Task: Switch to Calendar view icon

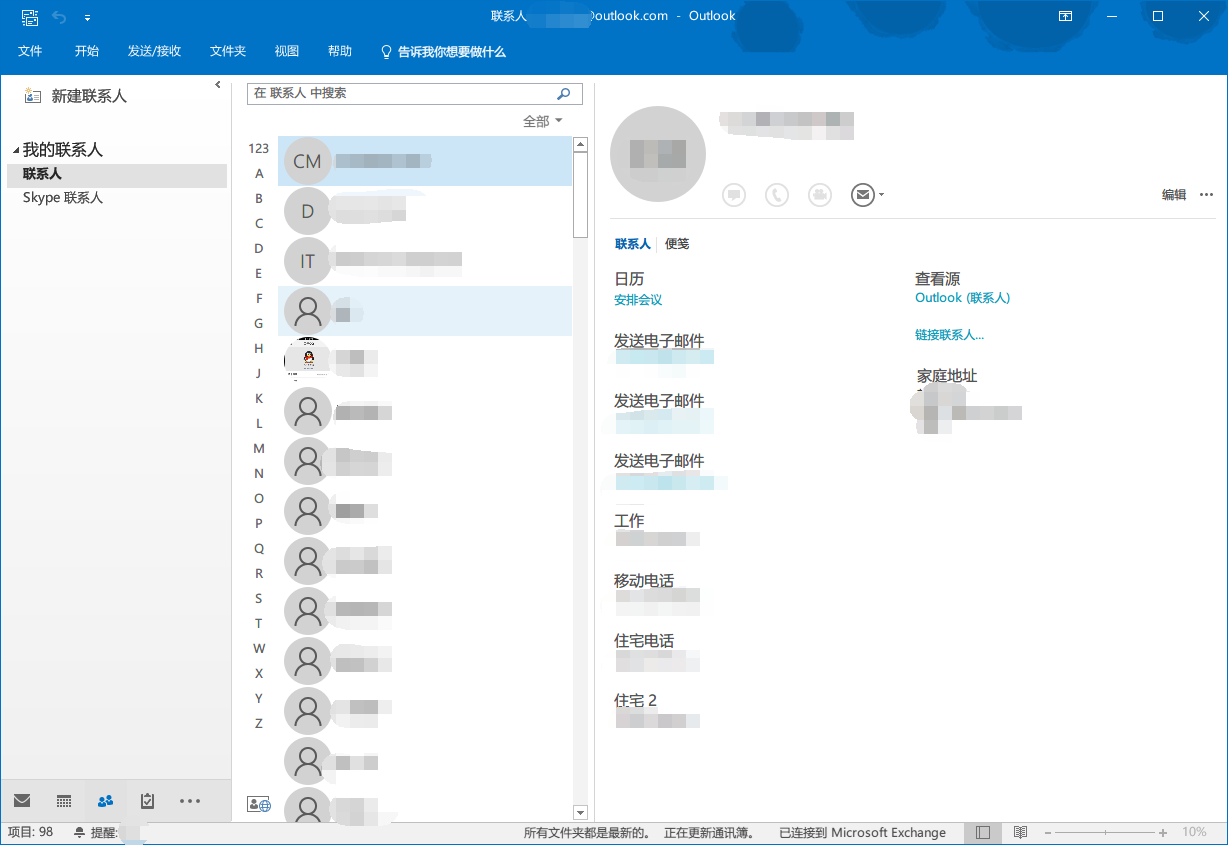Action: tap(64, 800)
